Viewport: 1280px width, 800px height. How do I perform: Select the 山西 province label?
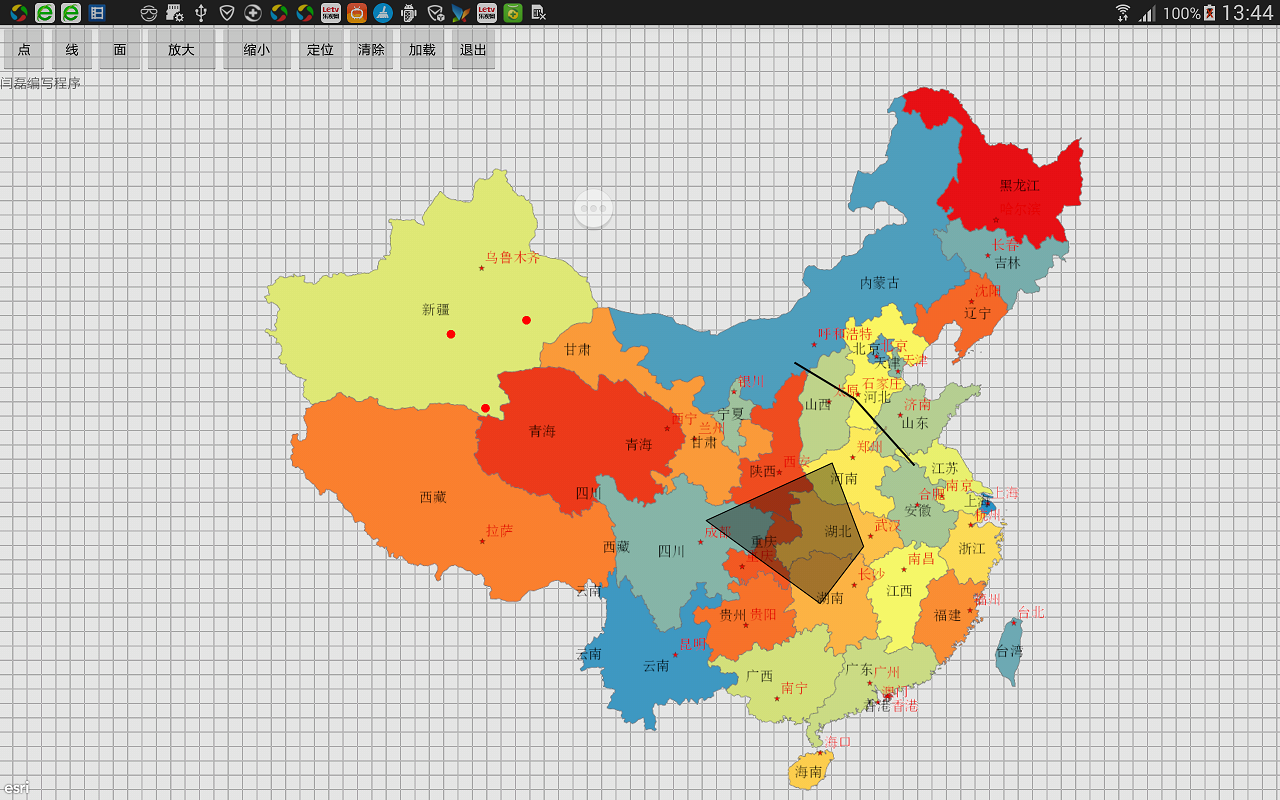coord(818,405)
